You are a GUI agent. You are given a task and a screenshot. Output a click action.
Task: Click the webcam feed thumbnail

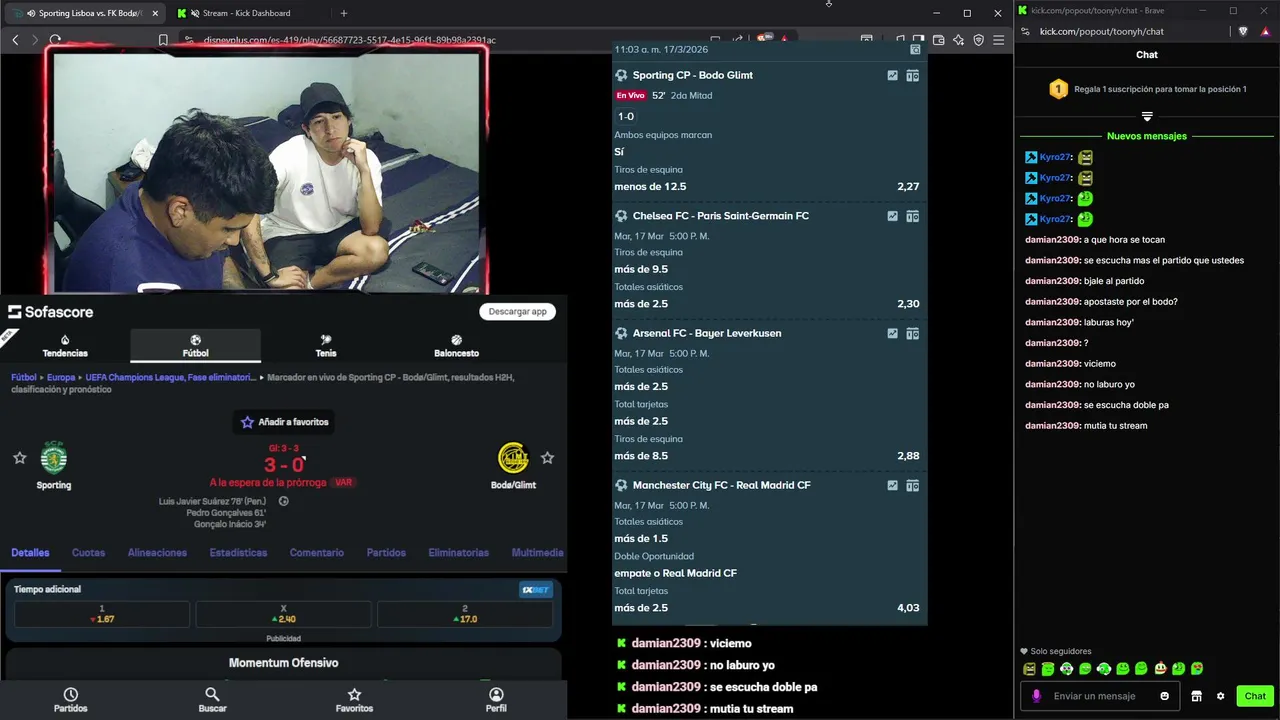click(x=268, y=170)
